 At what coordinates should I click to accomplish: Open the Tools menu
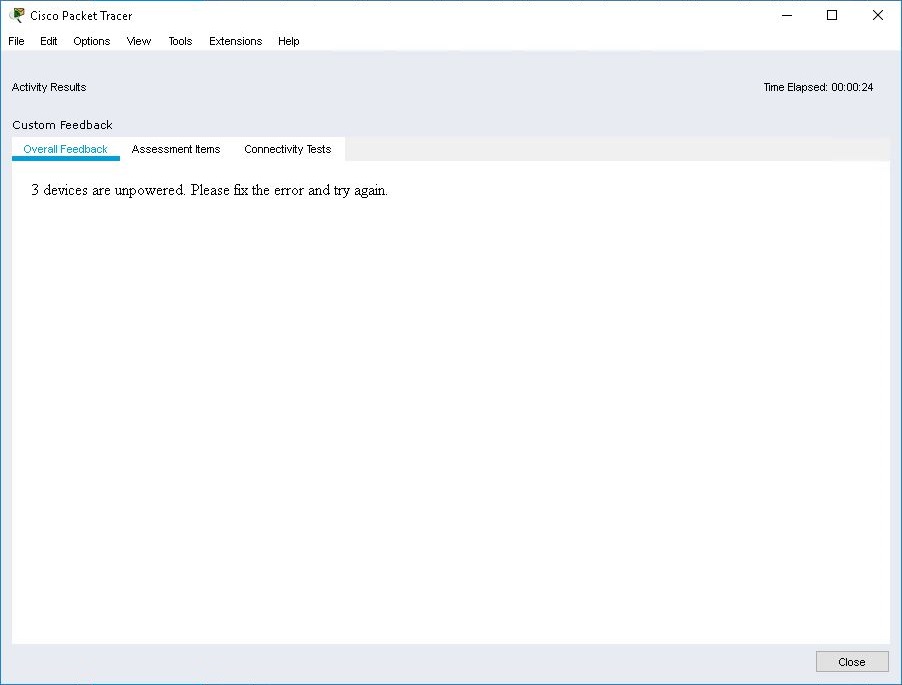click(x=180, y=41)
